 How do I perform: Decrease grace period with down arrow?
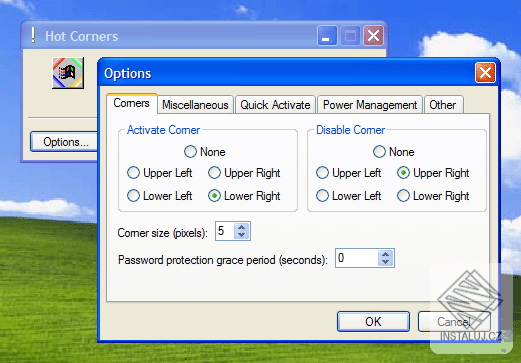click(386, 262)
